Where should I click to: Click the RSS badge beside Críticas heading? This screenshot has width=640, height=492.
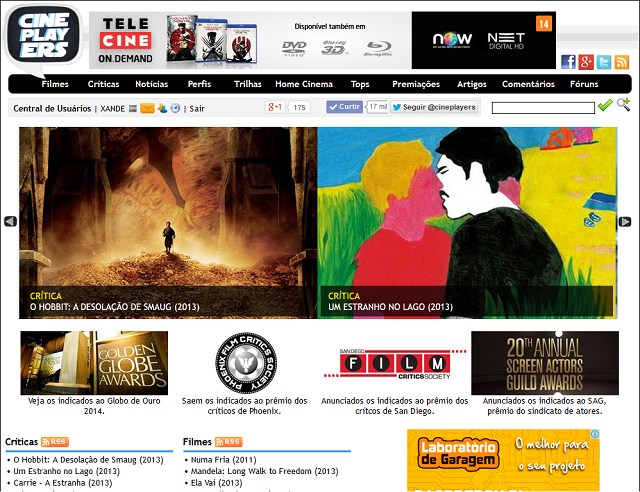click(x=55, y=442)
